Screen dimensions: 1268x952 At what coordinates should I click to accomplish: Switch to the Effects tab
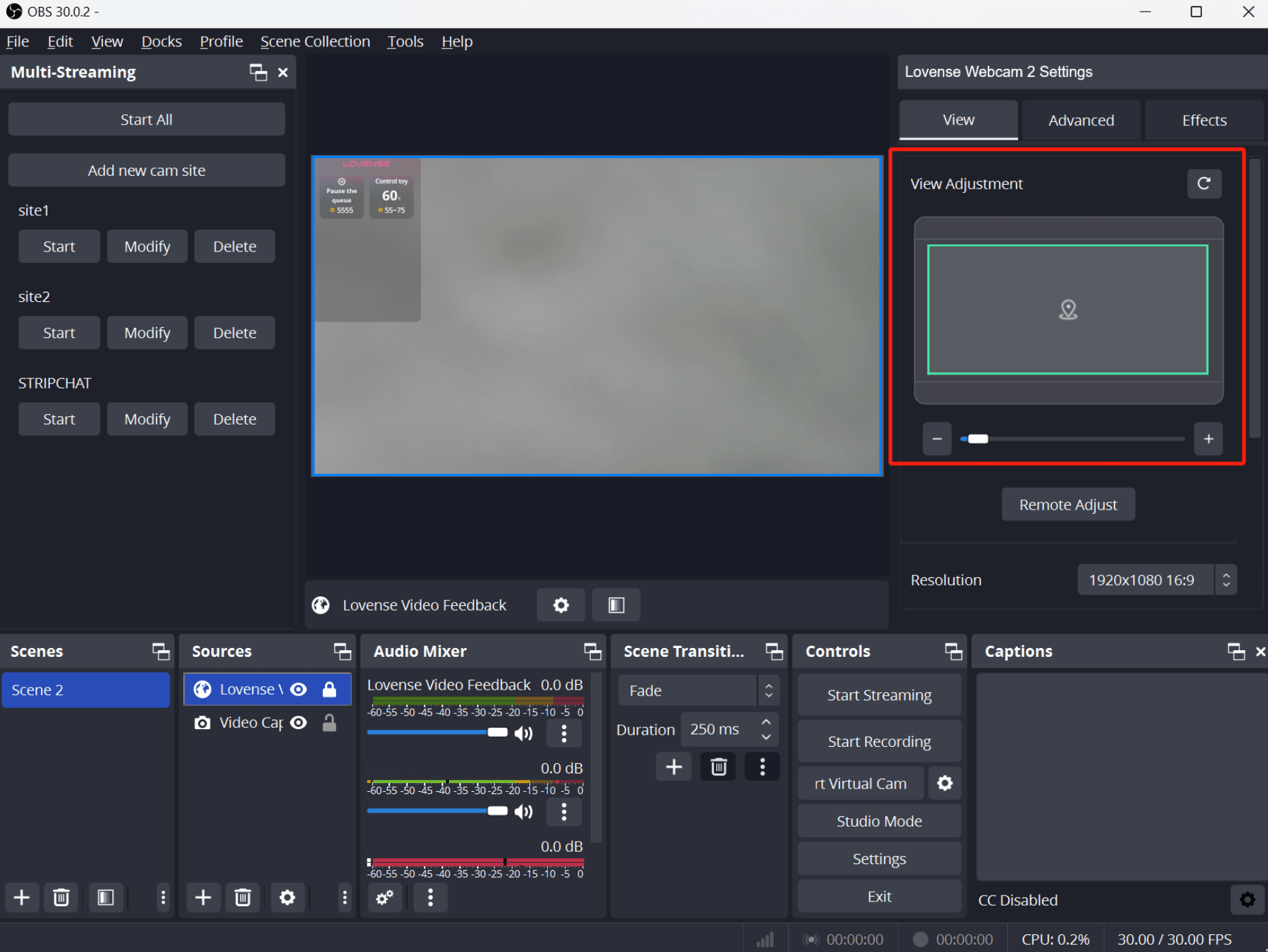[x=1203, y=121]
